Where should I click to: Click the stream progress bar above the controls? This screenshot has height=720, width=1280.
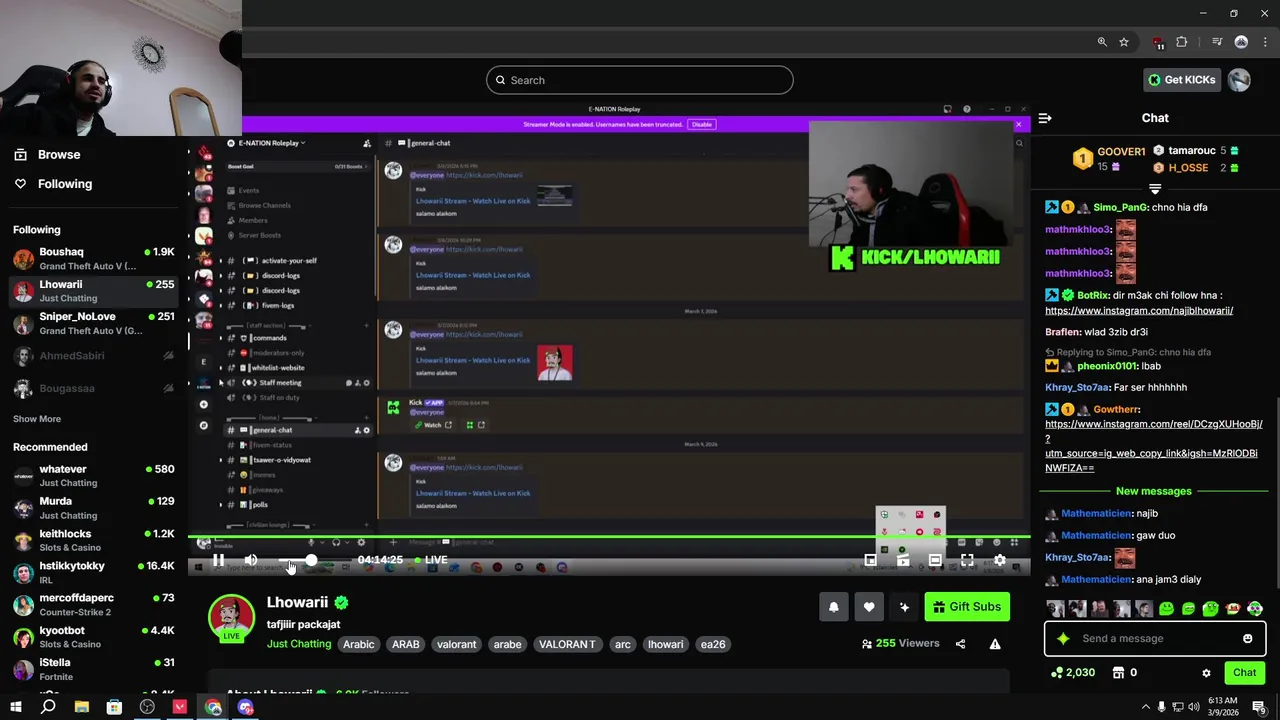pyautogui.click(x=609, y=537)
